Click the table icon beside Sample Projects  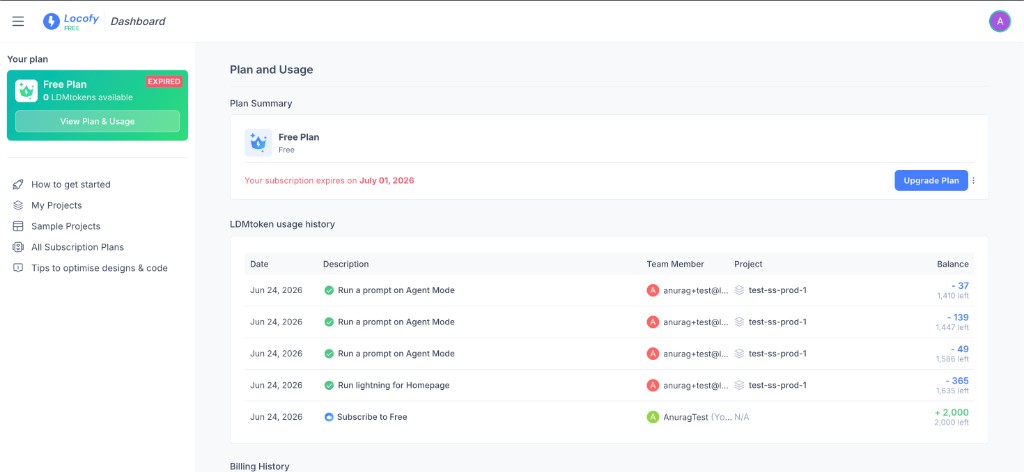[18, 226]
